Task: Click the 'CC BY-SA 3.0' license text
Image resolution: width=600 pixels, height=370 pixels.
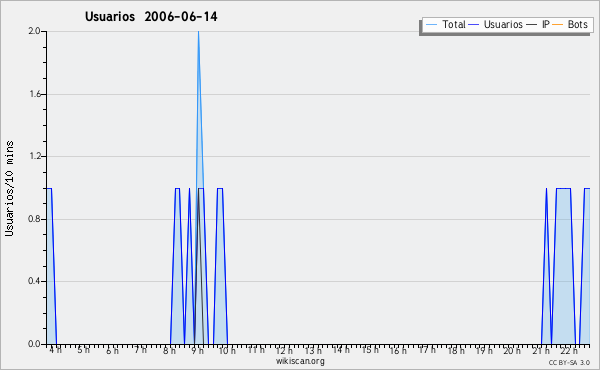Action: (x=569, y=362)
